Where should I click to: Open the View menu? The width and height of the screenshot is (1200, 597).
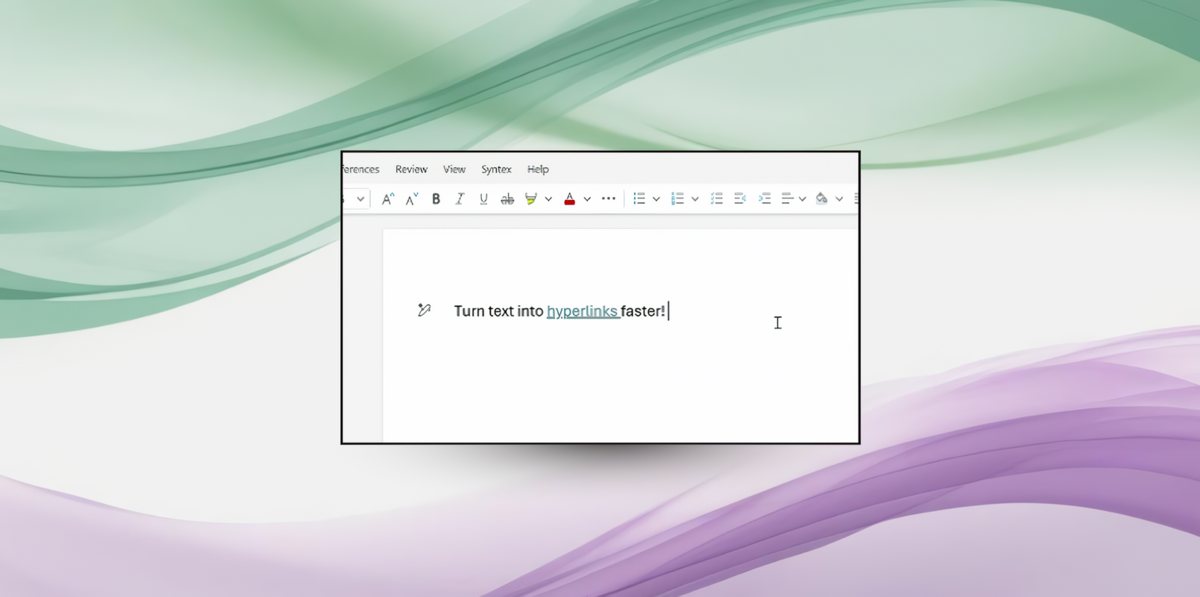click(454, 169)
